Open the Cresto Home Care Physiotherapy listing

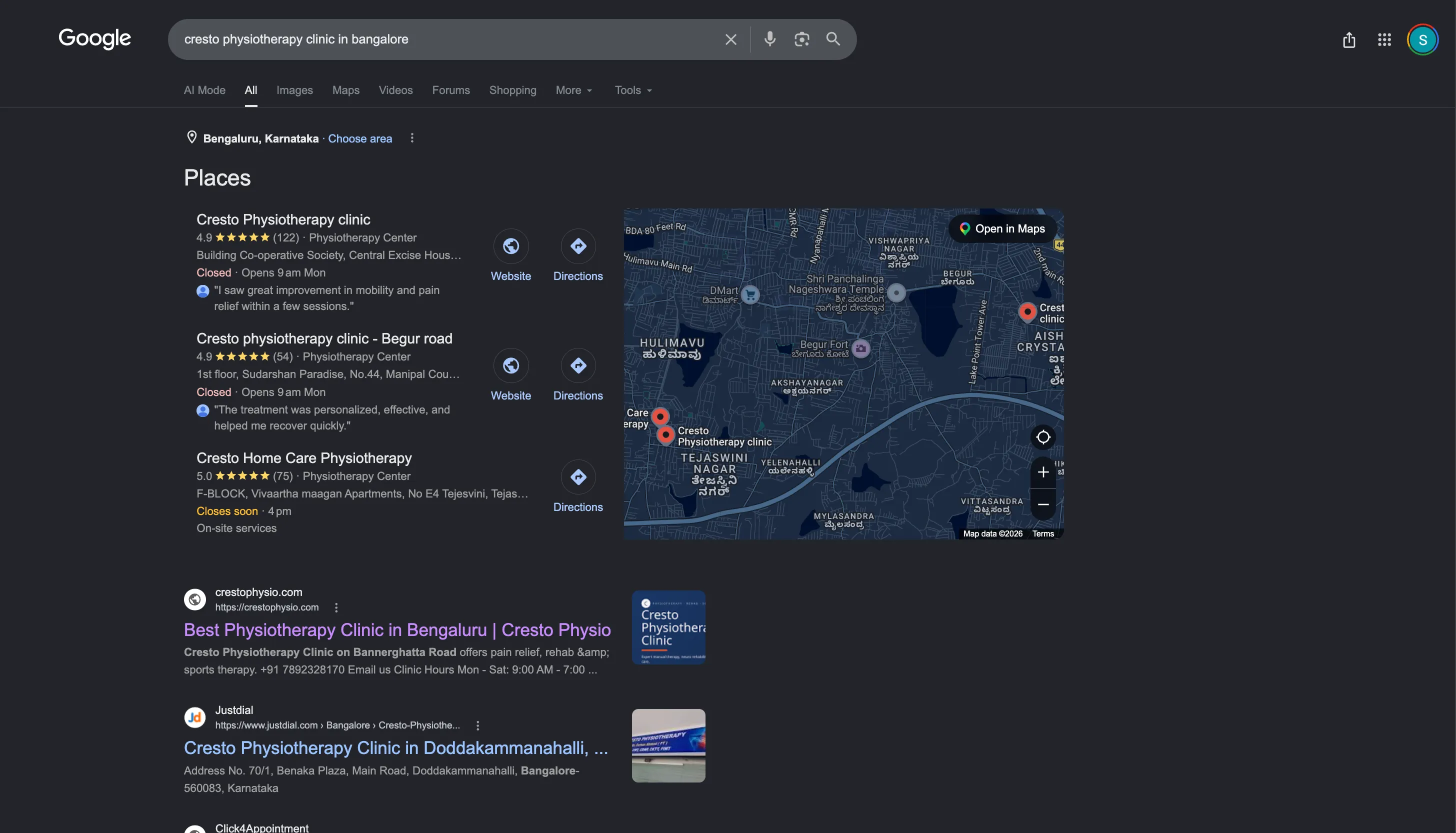[x=304, y=458]
